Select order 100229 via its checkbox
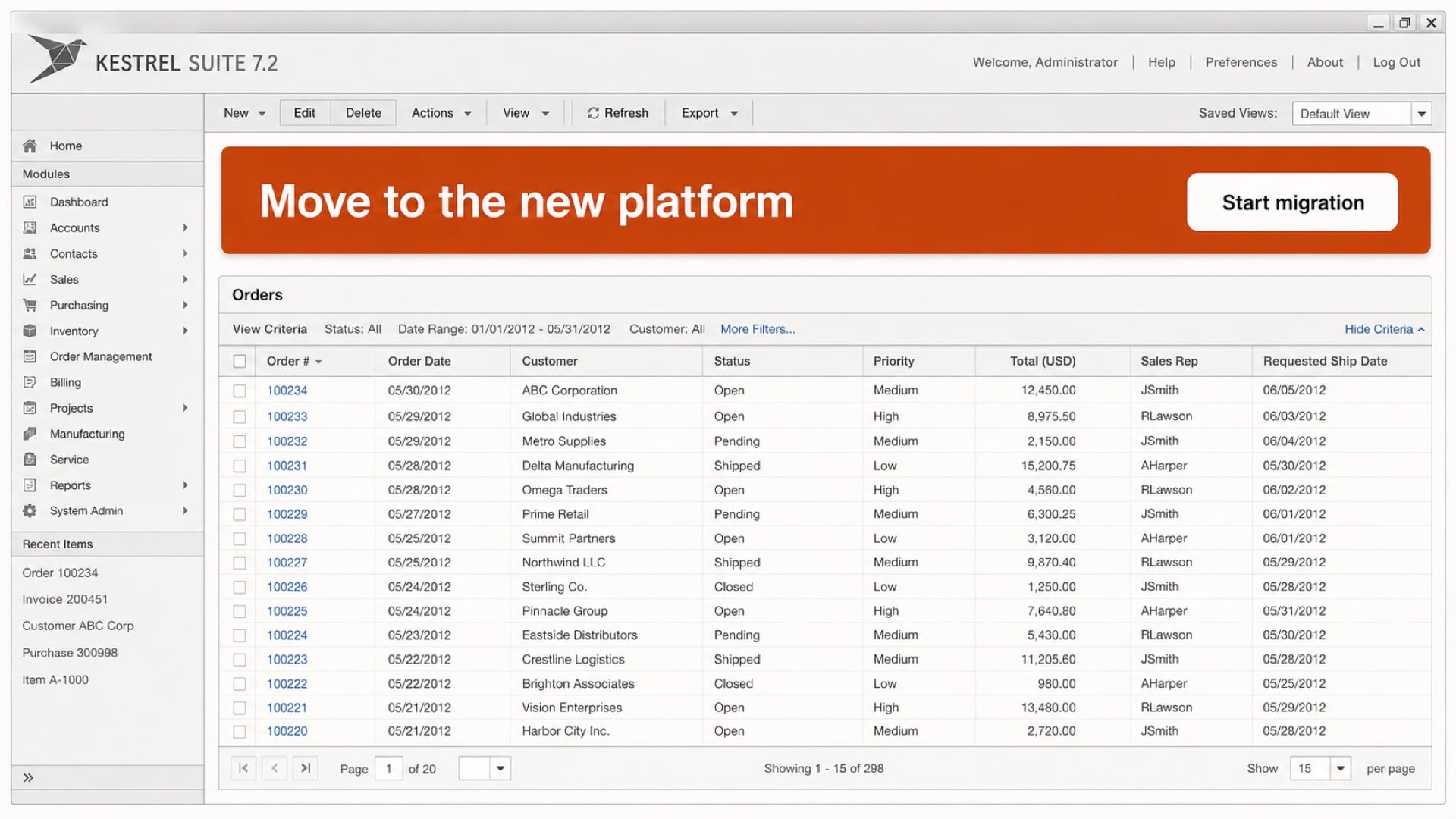This screenshot has width=1456, height=819. pyautogui.click(x=240, y=514)
